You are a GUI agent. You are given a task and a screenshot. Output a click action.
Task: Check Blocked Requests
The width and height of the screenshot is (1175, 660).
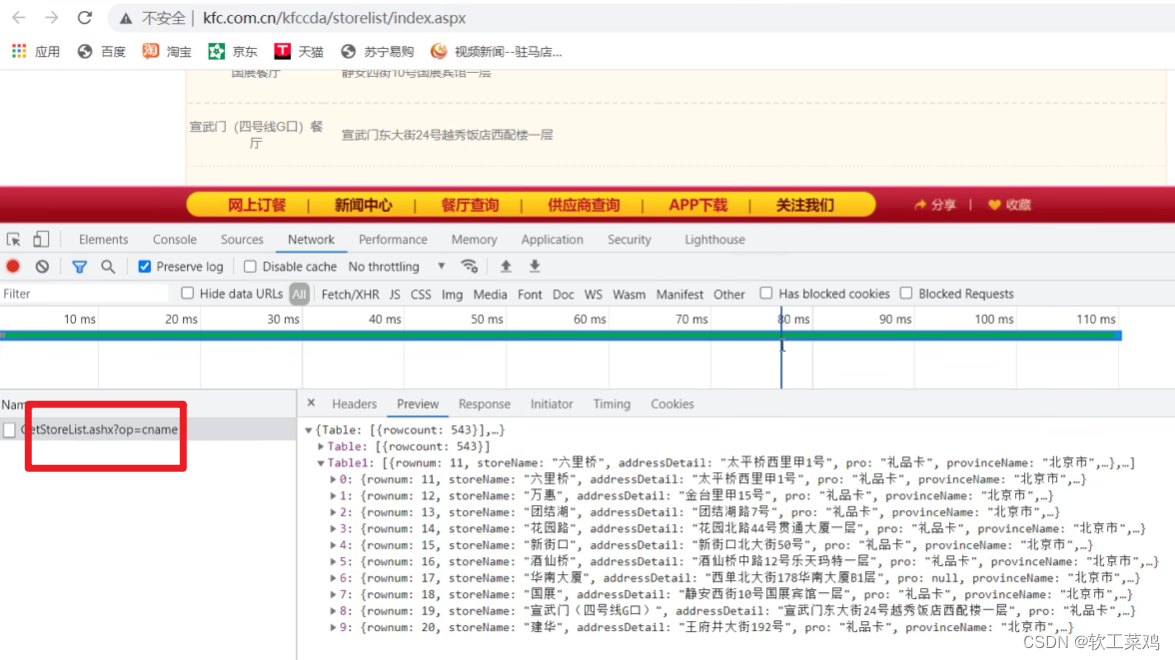click(x=906, y=293)
